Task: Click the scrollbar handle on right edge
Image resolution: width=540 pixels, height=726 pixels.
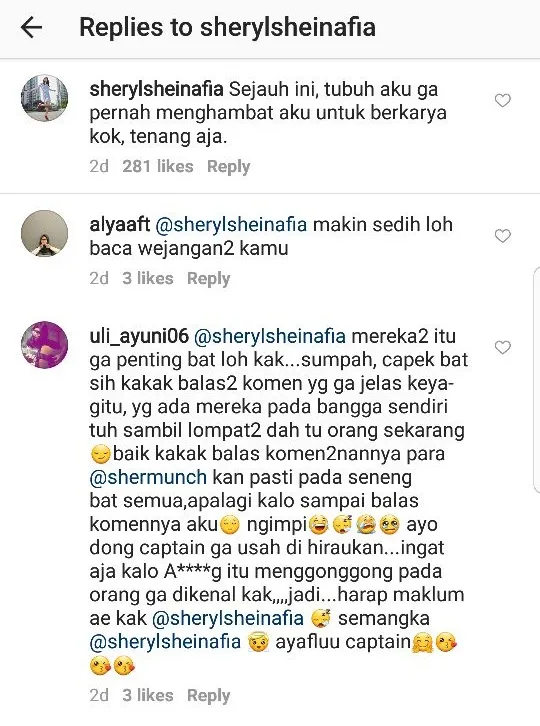Action: (536, 380)
